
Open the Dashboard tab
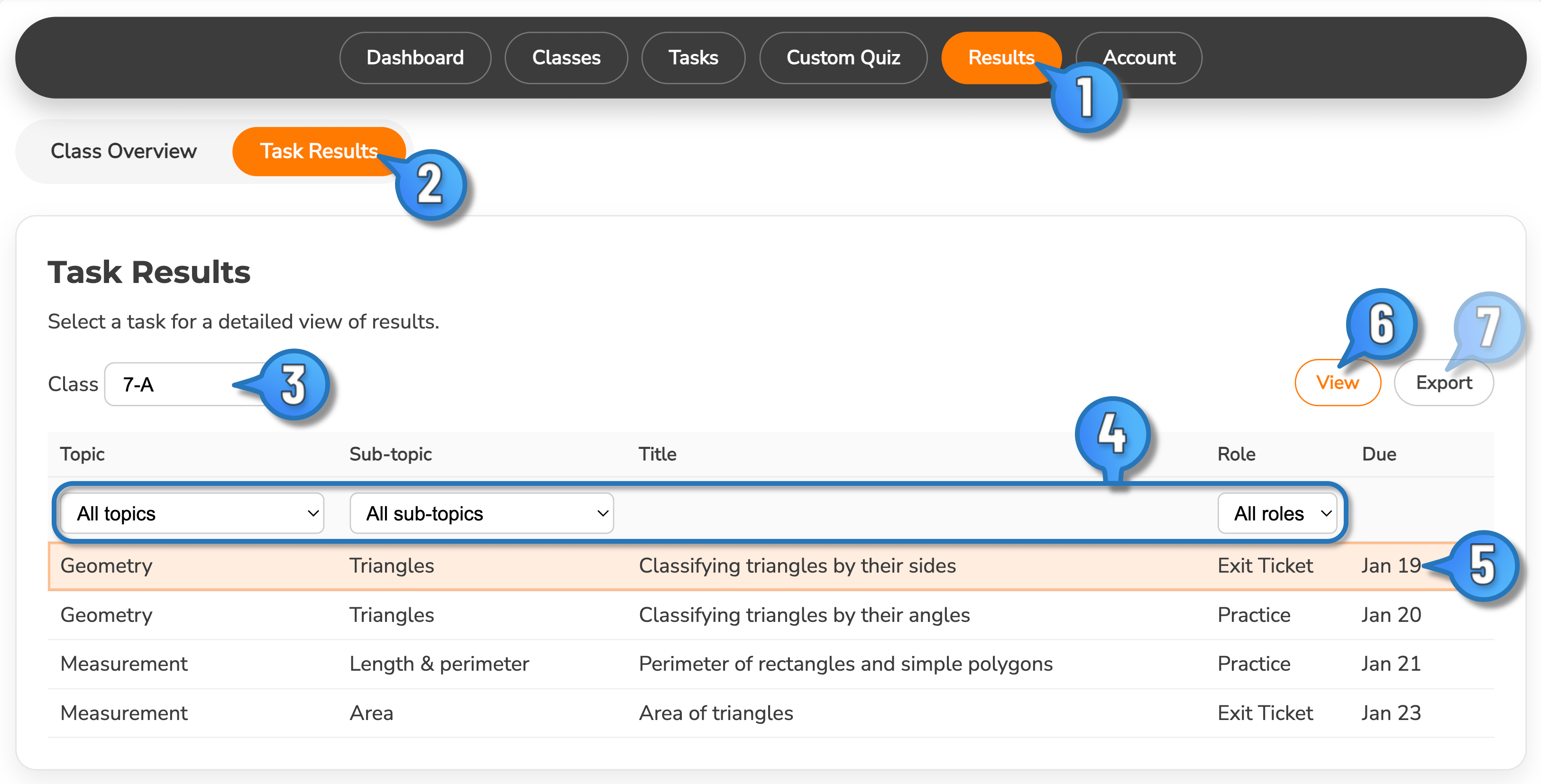point(415,57)
